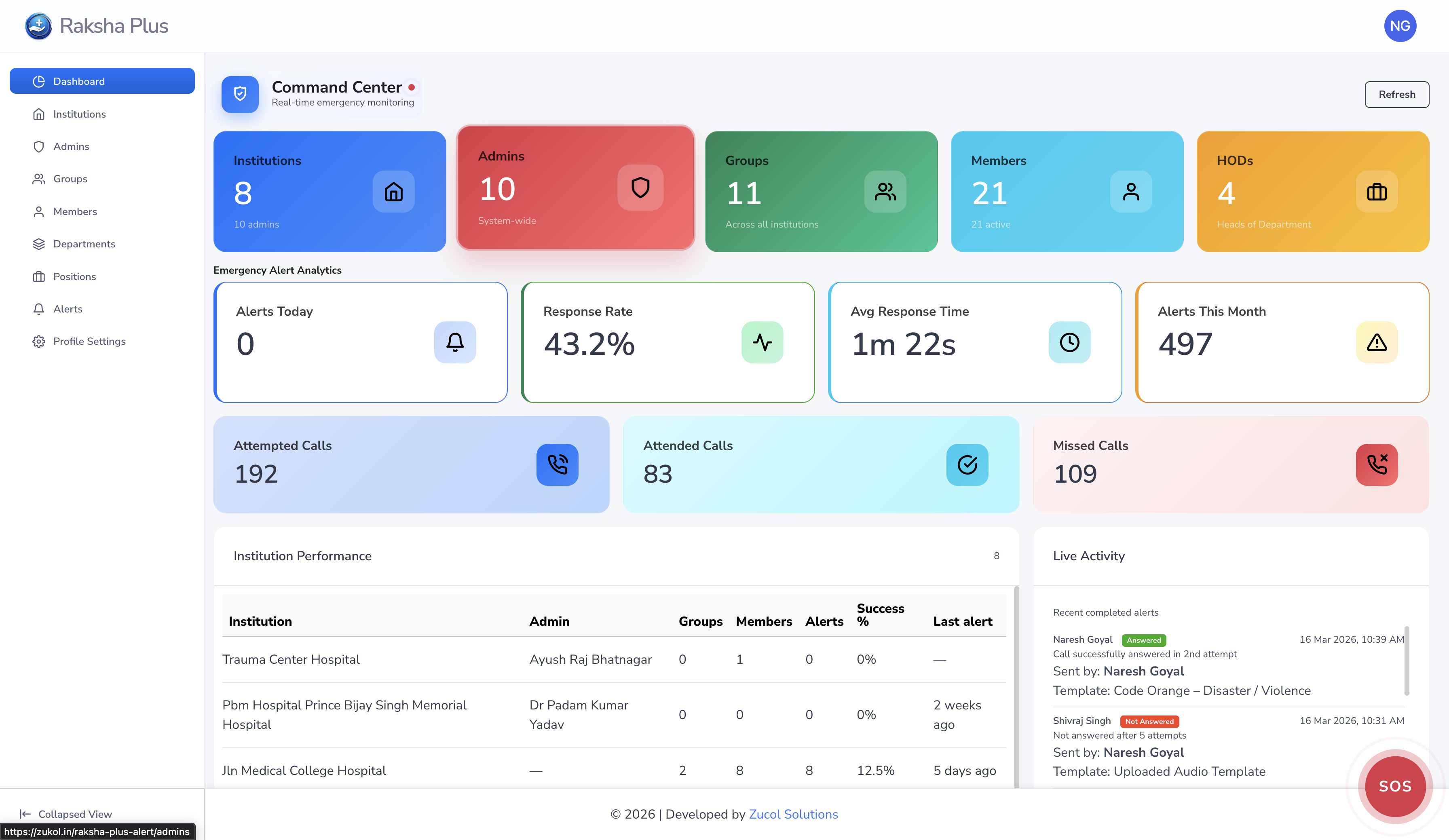Click the Response Rate activity pulse icon
The image size is (1449, 840).
pos(762,342)
